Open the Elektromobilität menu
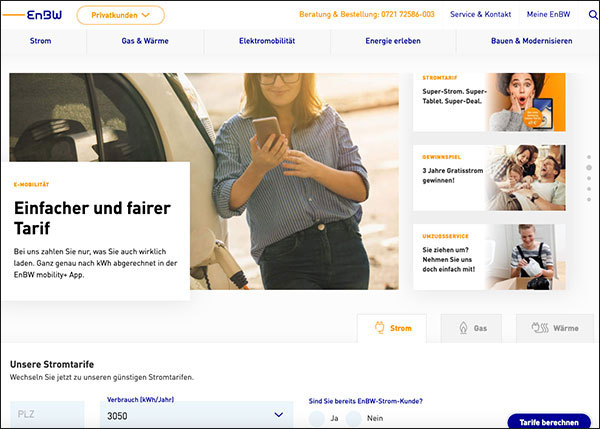Viewport: 600px width, 429px height. pyautogui.click(x=267, y=41)
